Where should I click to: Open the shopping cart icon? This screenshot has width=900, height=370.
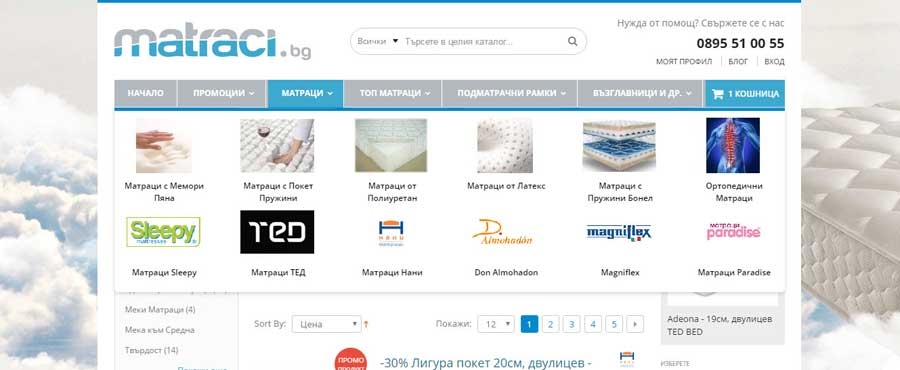point(717,94)
